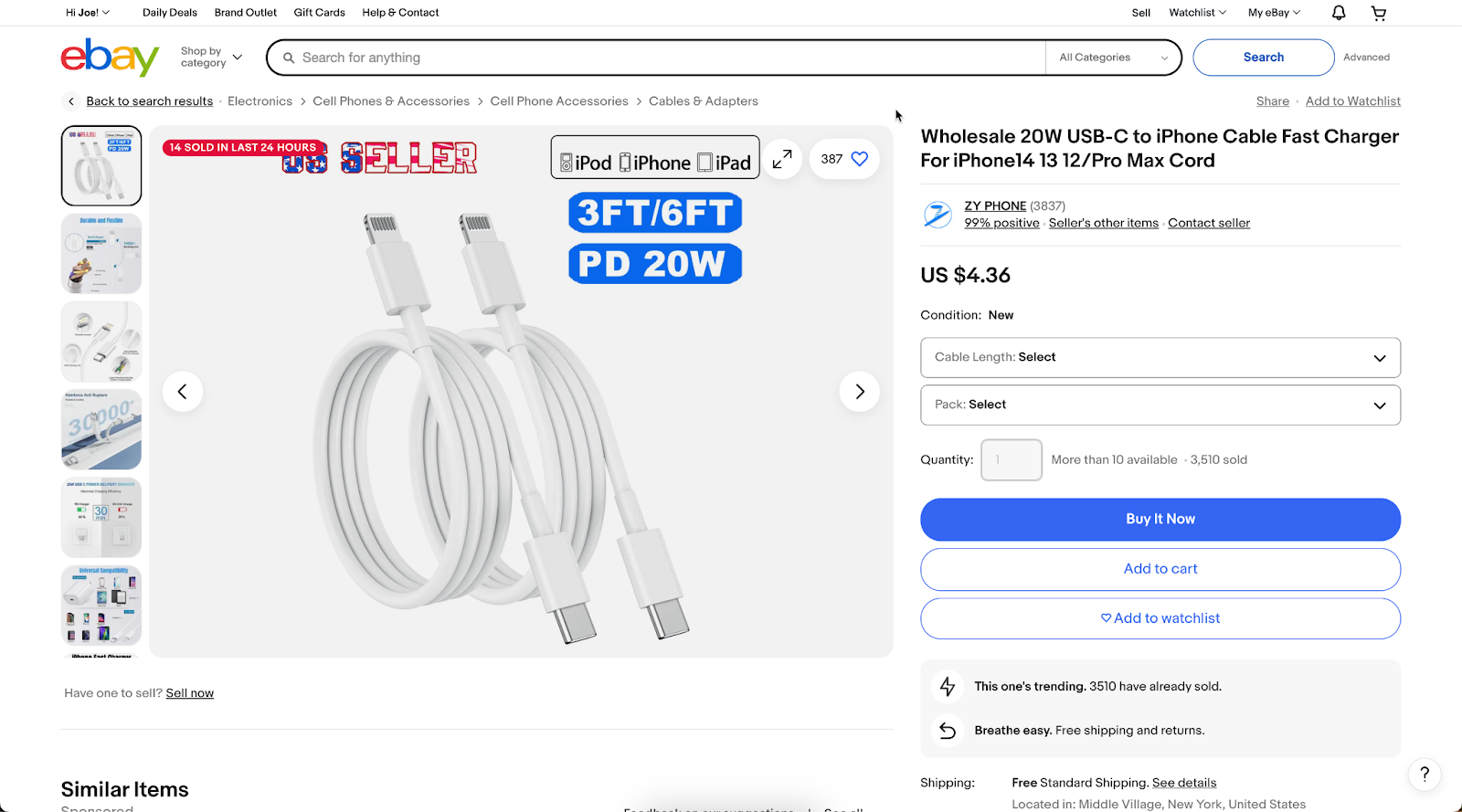Navigate to Cables & Adapters breadcrumb
This screenshot has height=812, width=1462.
coord(703,100)
